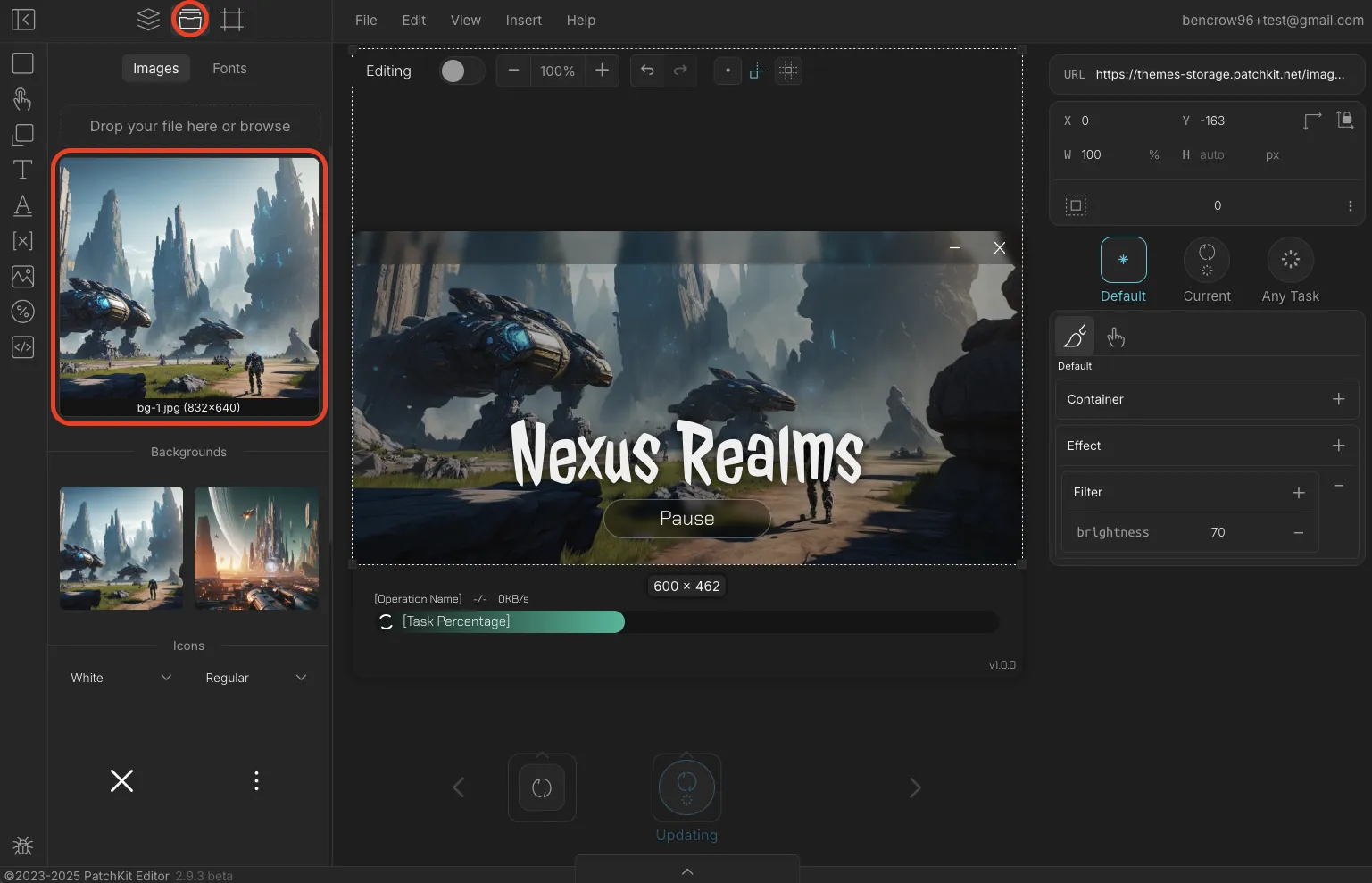Click the account email bencrow96+test@gmail.com
Image resolution: width=1372 pixels, height=883 pixels.
click(1272, 20)
